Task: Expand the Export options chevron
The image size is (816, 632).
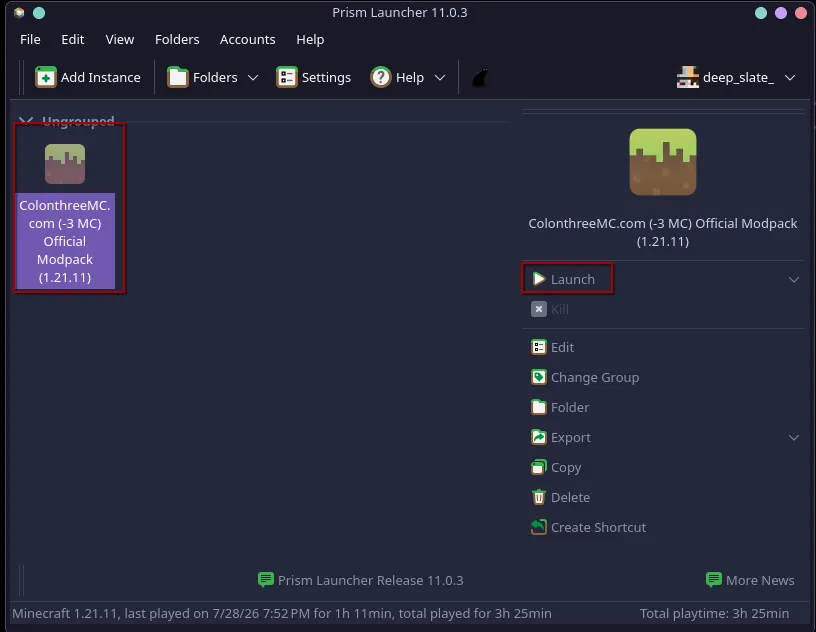Action: [x=794, y=437]
